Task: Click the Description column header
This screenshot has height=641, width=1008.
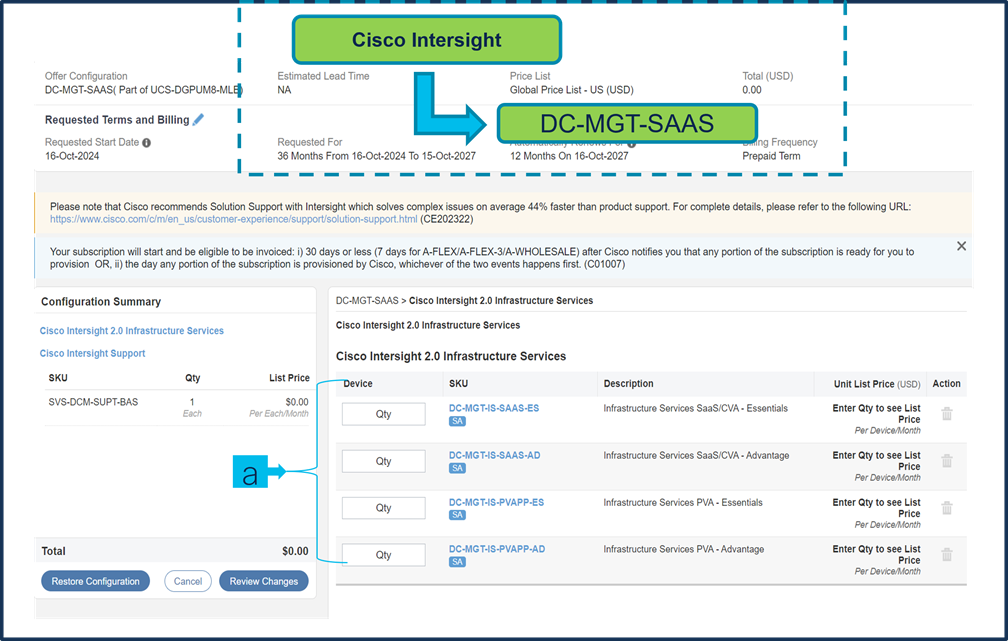Action: 628,384
